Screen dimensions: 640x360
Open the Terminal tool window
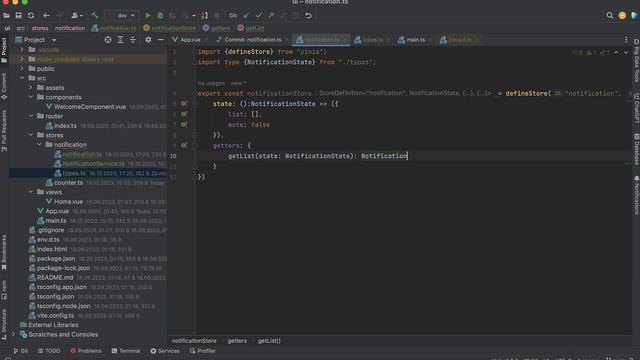click(x=126, y=351)
